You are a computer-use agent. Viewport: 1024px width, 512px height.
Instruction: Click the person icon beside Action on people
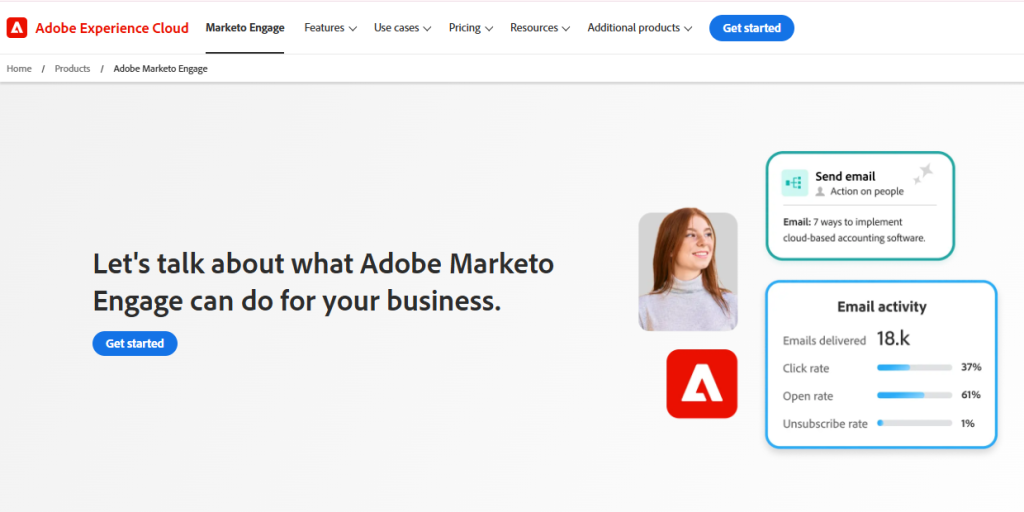click(820, 192)
